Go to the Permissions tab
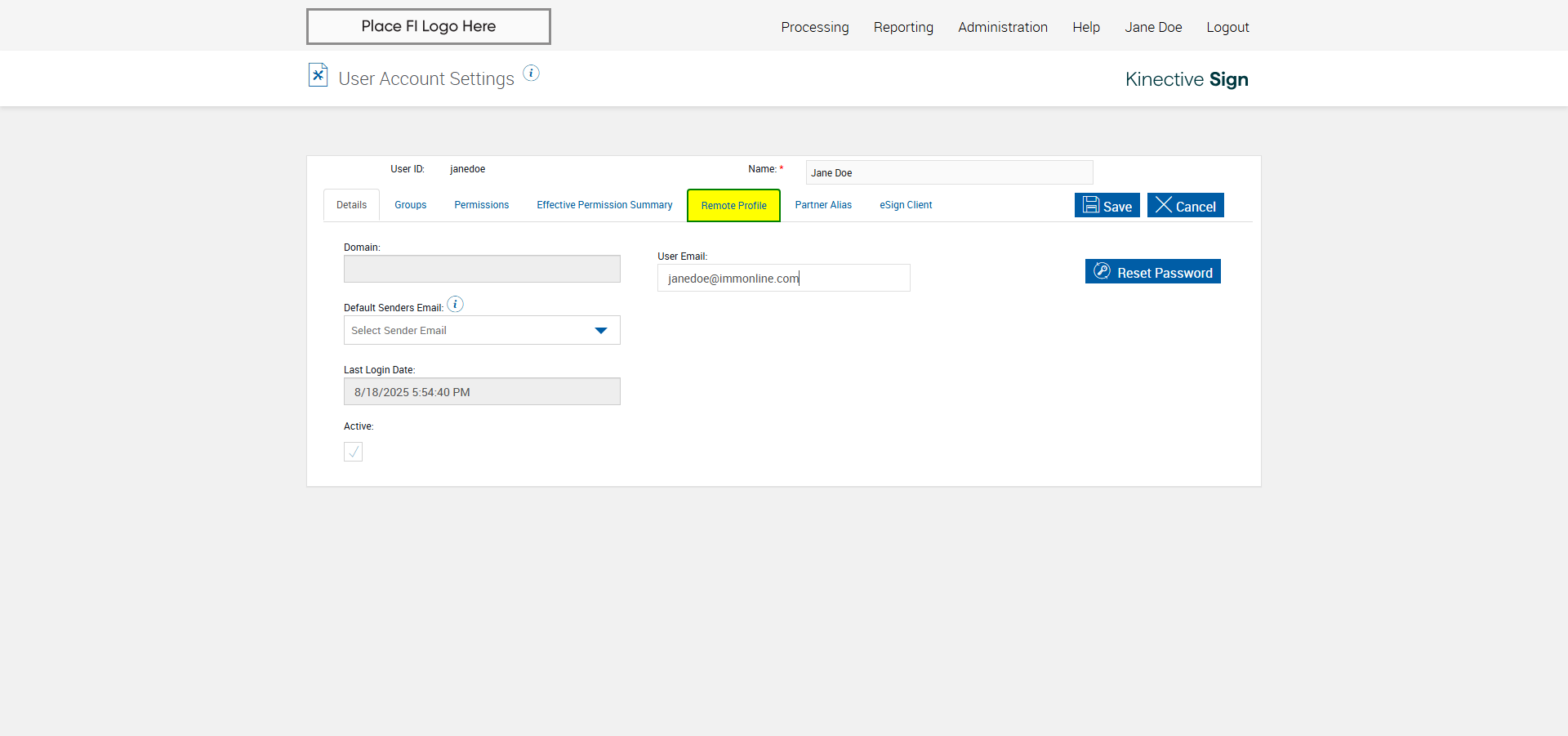1568x736 pixels. click(x=482, y=205)
